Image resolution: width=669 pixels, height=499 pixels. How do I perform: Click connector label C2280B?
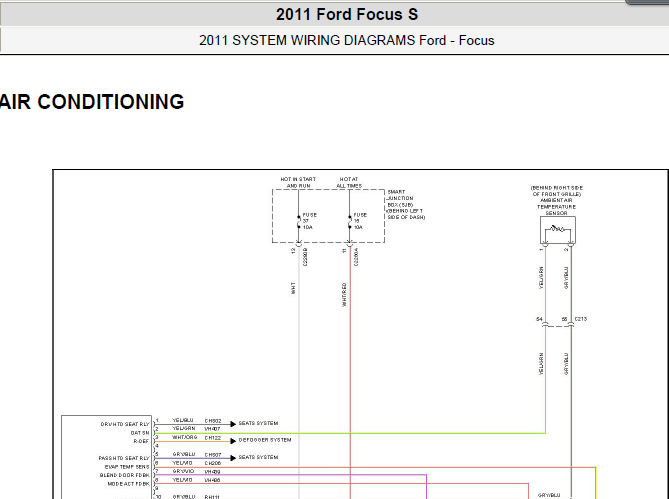[x=305, y=257]
